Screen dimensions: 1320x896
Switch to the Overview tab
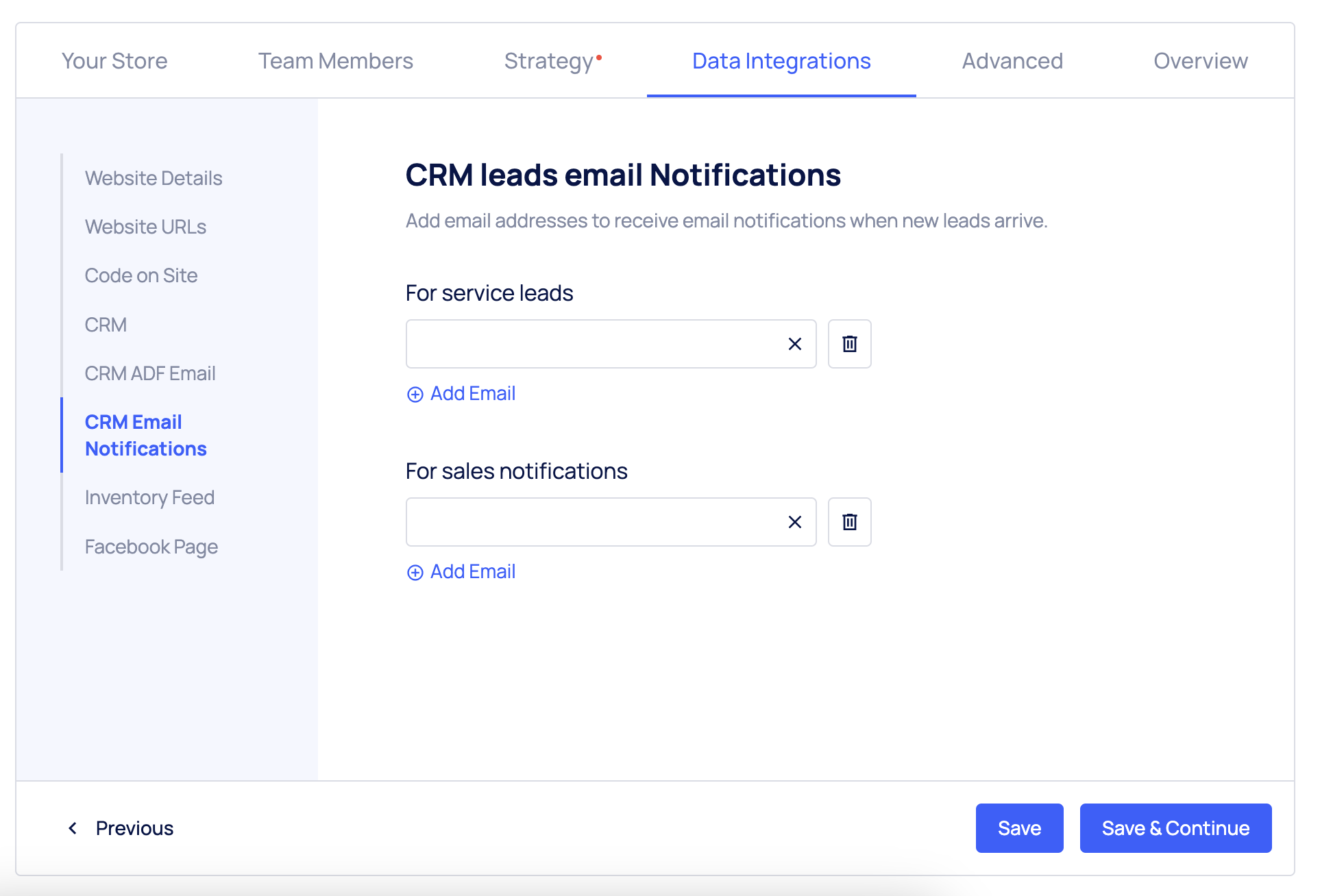click(1200, 61)
